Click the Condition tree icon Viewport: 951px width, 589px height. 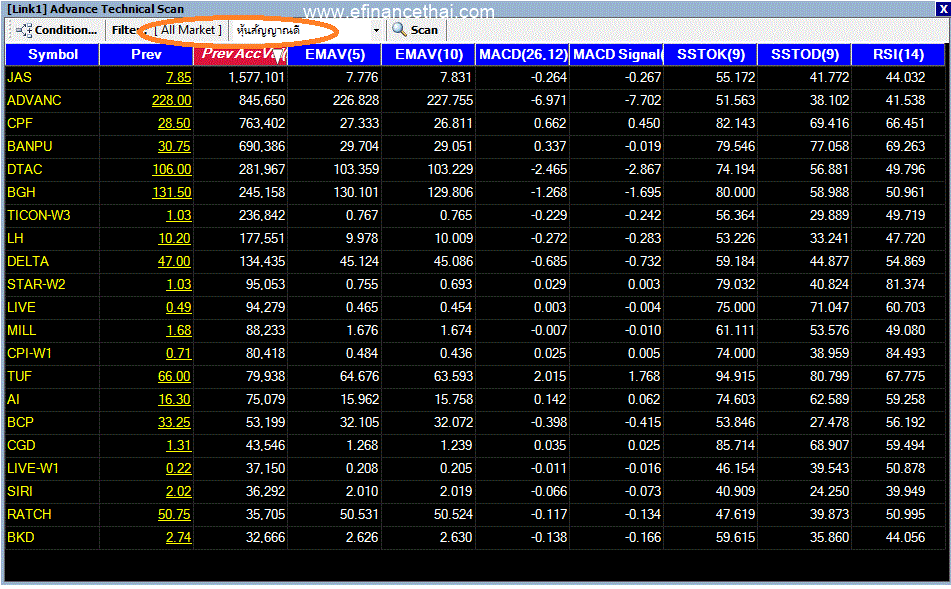click(24, 30)
